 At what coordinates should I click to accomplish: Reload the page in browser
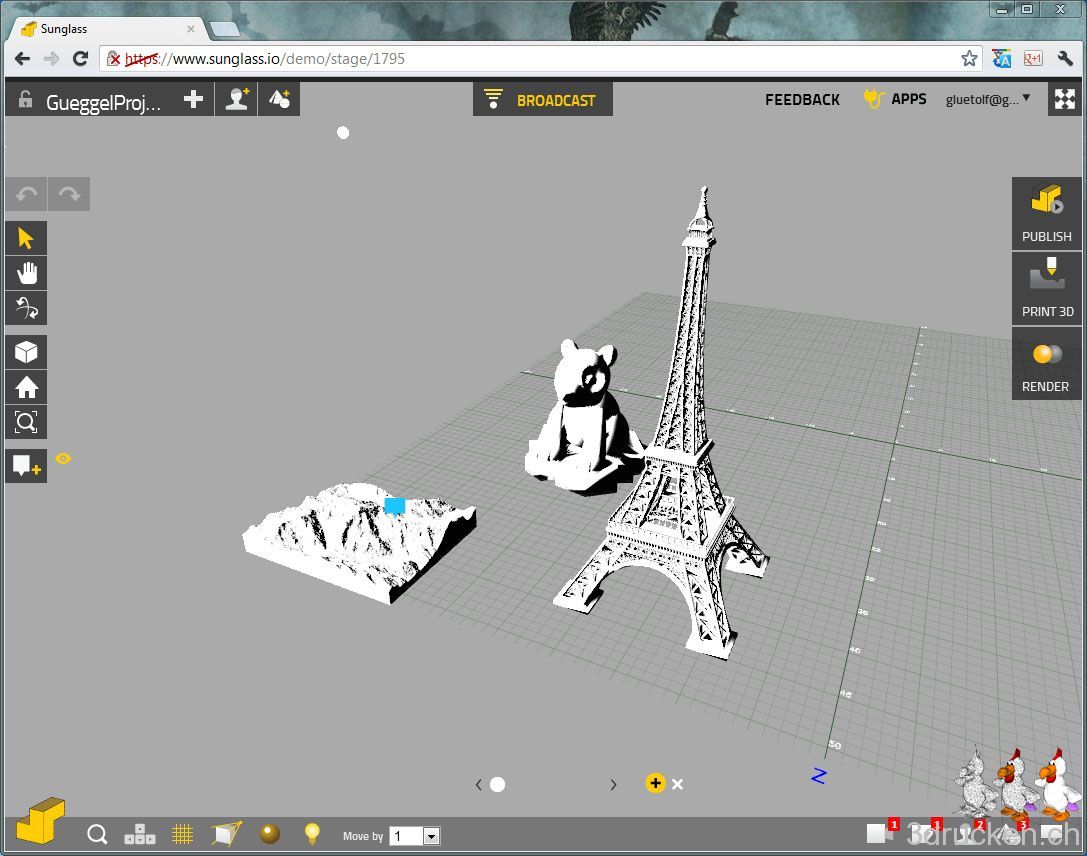(x=80, y=59)
